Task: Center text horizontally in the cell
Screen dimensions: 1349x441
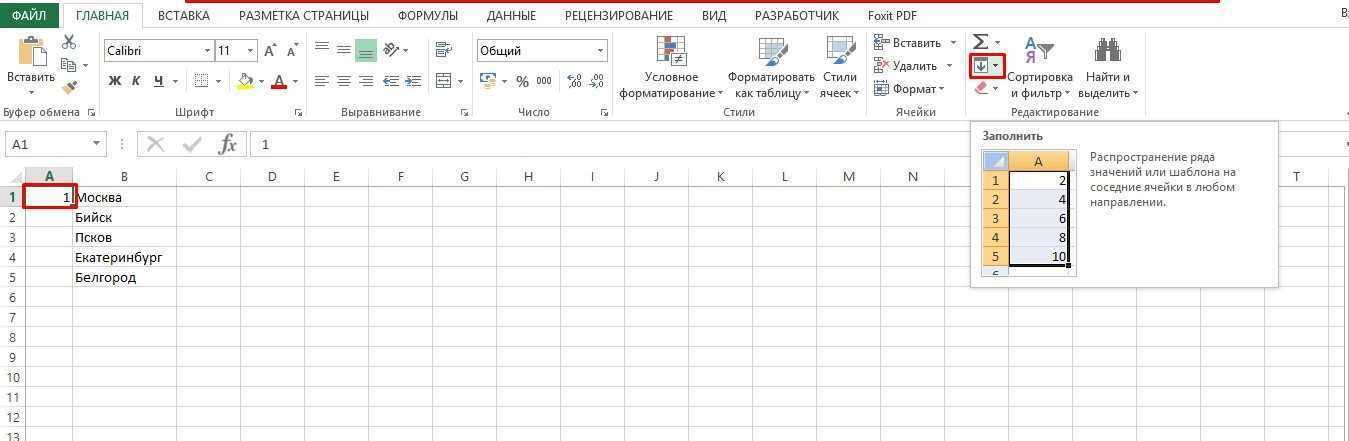Action: coord(343,81)
